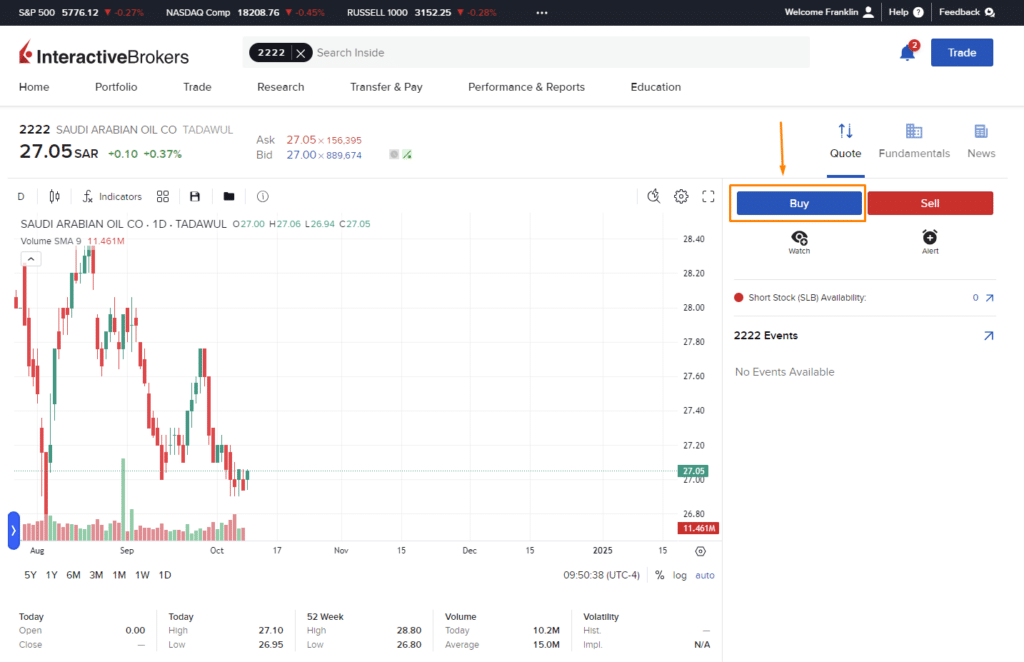Enter fullscreen using the expand icon
Image resolution: width=1024 pixels, height=662 pixels.
(708, 196)
